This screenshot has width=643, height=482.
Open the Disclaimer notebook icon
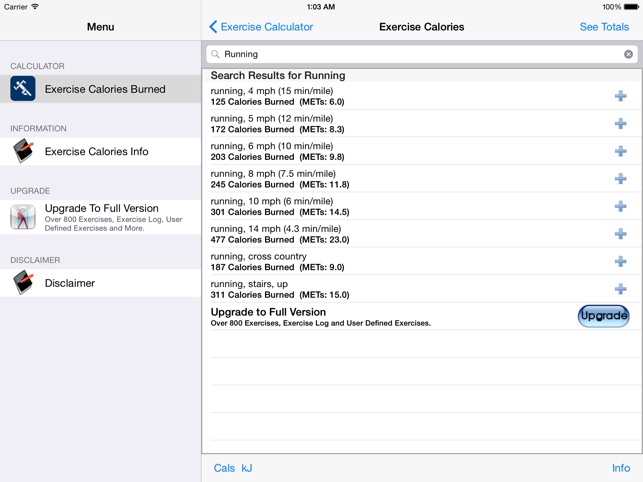(23, 283)
